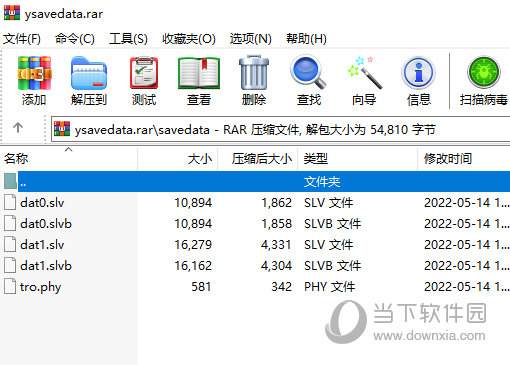Click the 名称 column sort arrow indicator
This screenshot has width=510, height=365.
(x=68, y=150)
